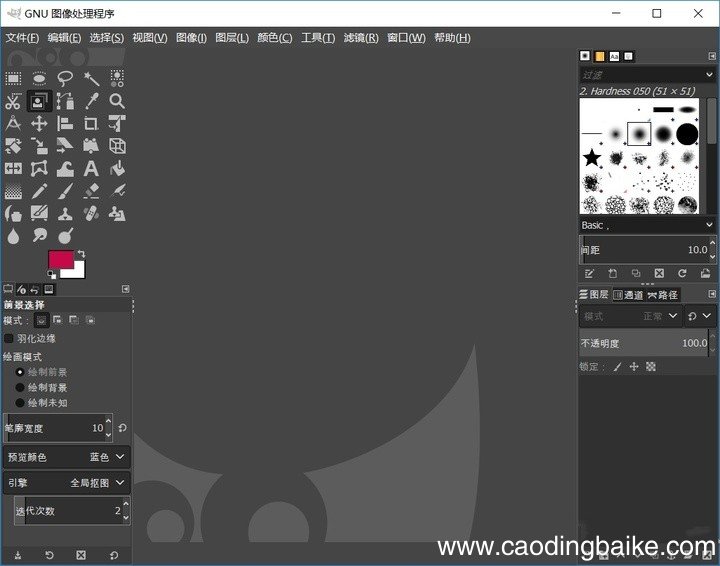
Task: Toggle lock position and size icon
Action: point(634,367)
